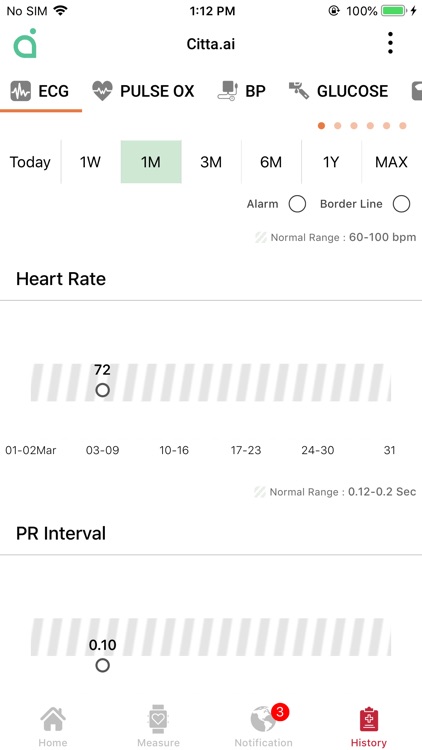This screenshot has height=750, width=422.
Task: Open Measure via smartwatch icon
Action: pos(158,719)
